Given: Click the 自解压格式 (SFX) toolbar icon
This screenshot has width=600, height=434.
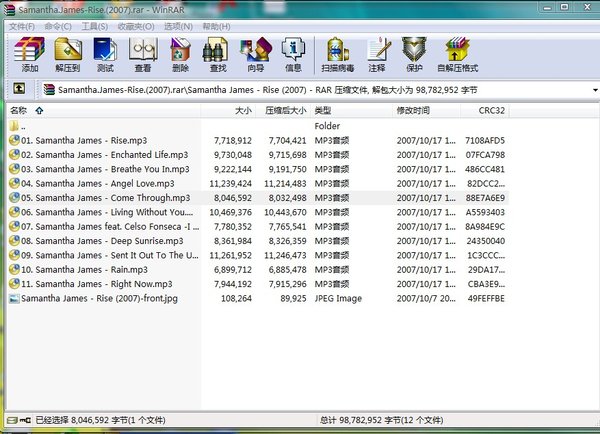Looking at the screenshot, I should 457,50.
